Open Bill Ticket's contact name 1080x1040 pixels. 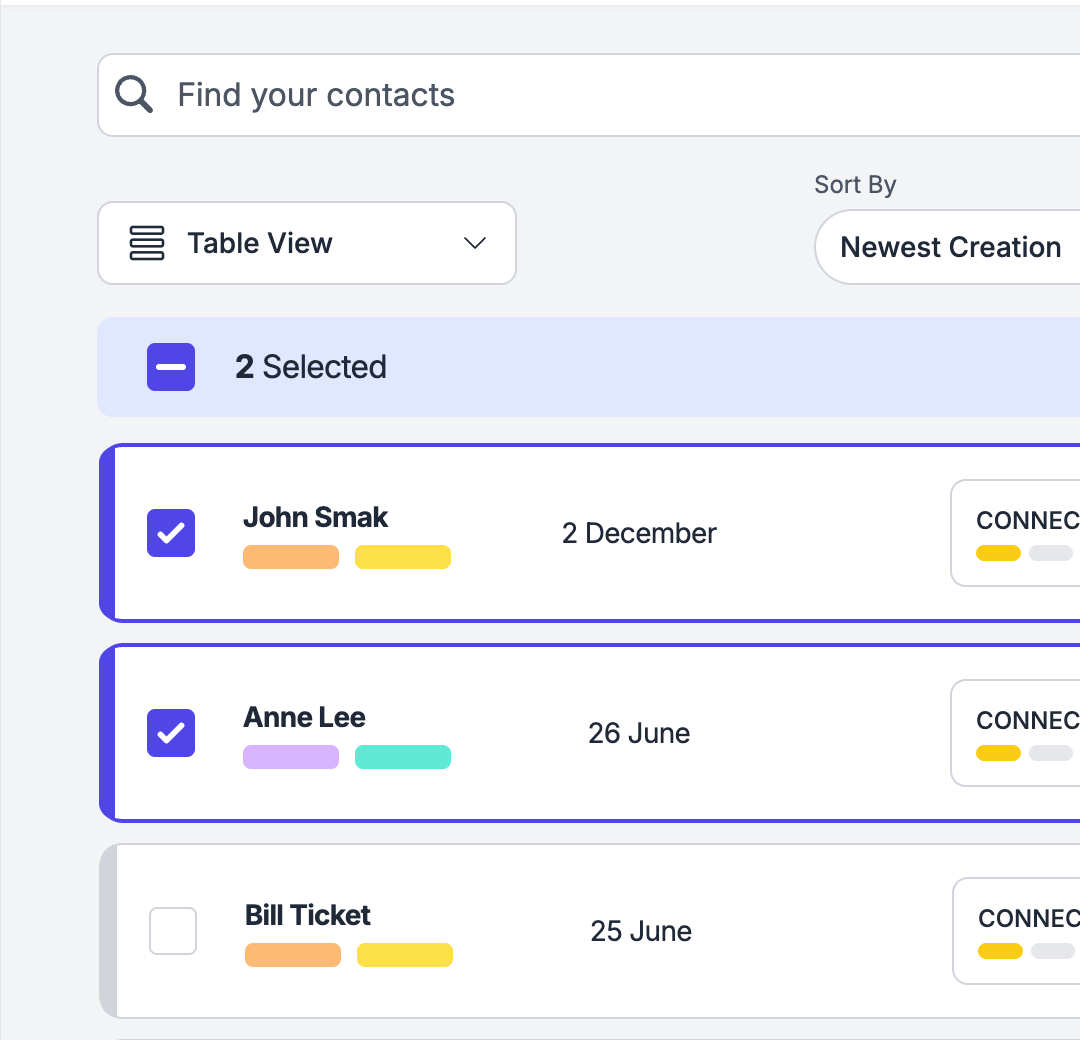(x=308, y=915)
